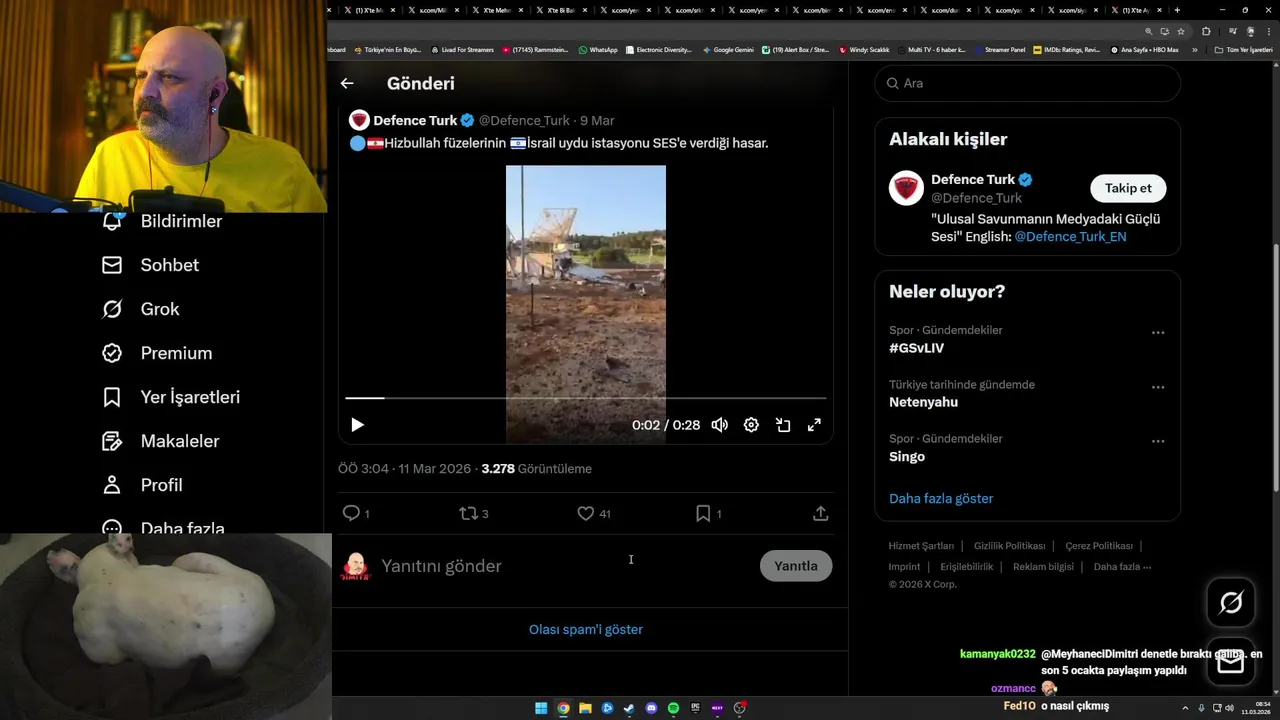Click the Yanıtla reply button

click(796, 566)
